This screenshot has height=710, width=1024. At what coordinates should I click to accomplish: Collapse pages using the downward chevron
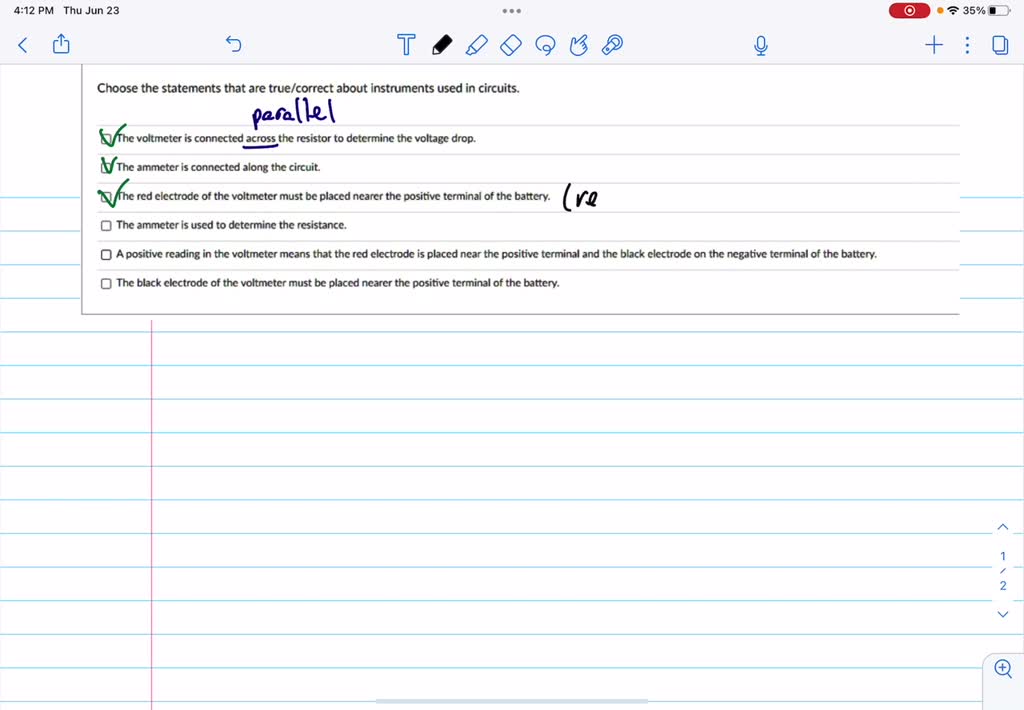[x=1002, y=614]
